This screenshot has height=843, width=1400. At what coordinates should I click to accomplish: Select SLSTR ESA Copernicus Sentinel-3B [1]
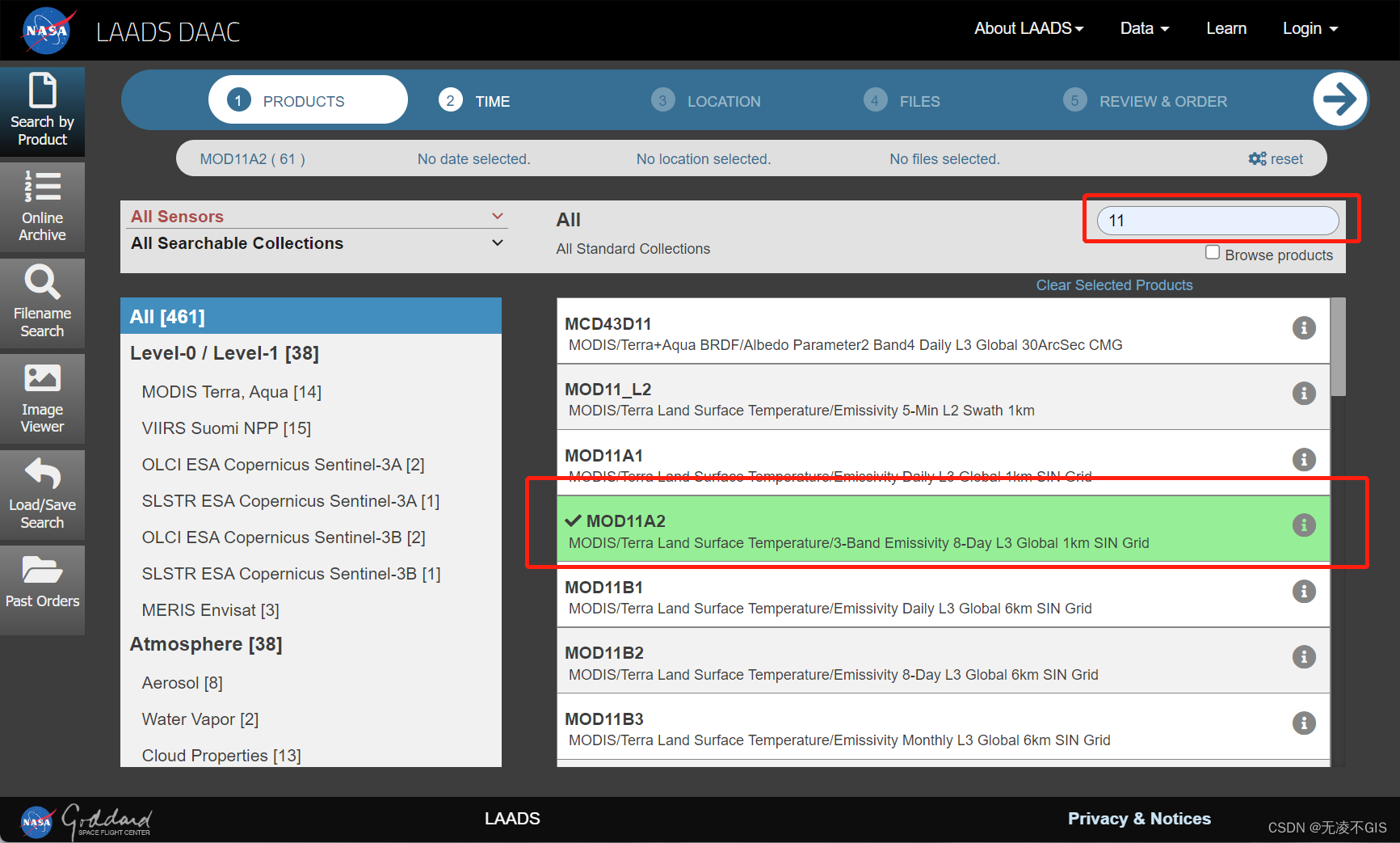[x=292, y=573]
